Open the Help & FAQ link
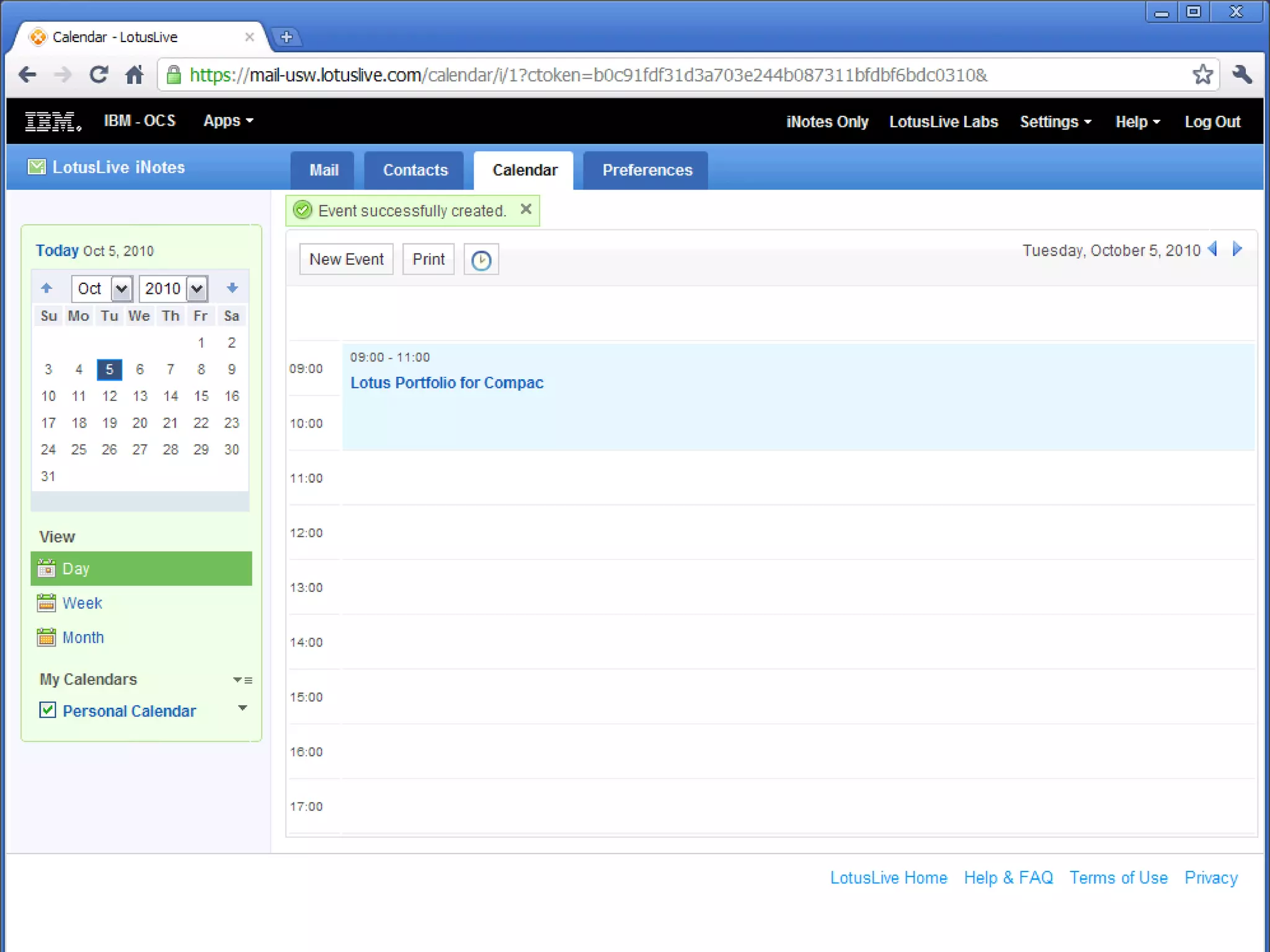This screenshot has width=1270, height=952. coord(1008,878)
